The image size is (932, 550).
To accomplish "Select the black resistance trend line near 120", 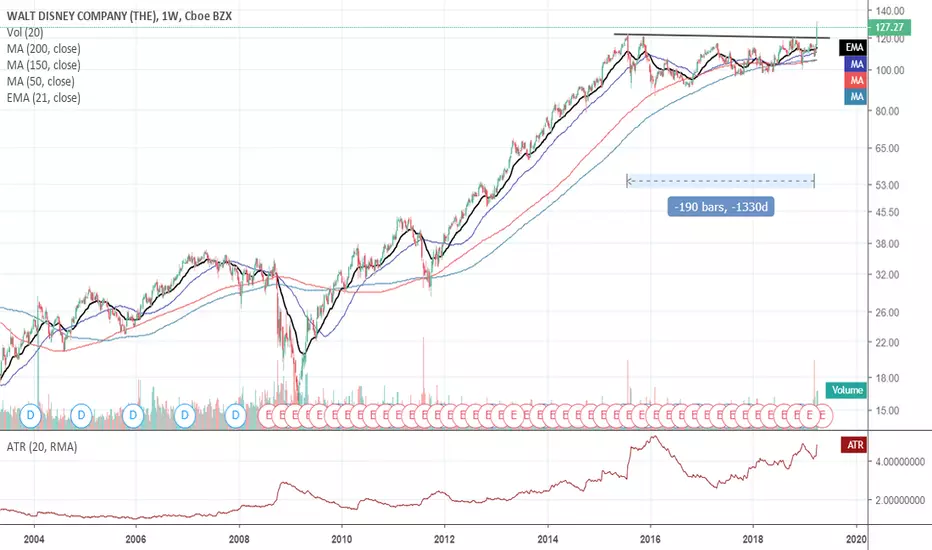I will (722, 36).
